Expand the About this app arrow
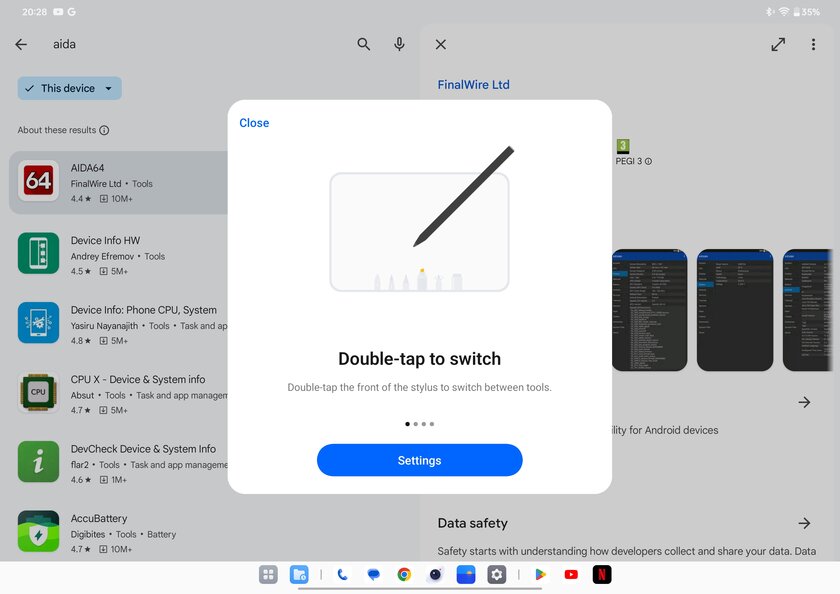 pyautogui.click(x=804, y=402)
